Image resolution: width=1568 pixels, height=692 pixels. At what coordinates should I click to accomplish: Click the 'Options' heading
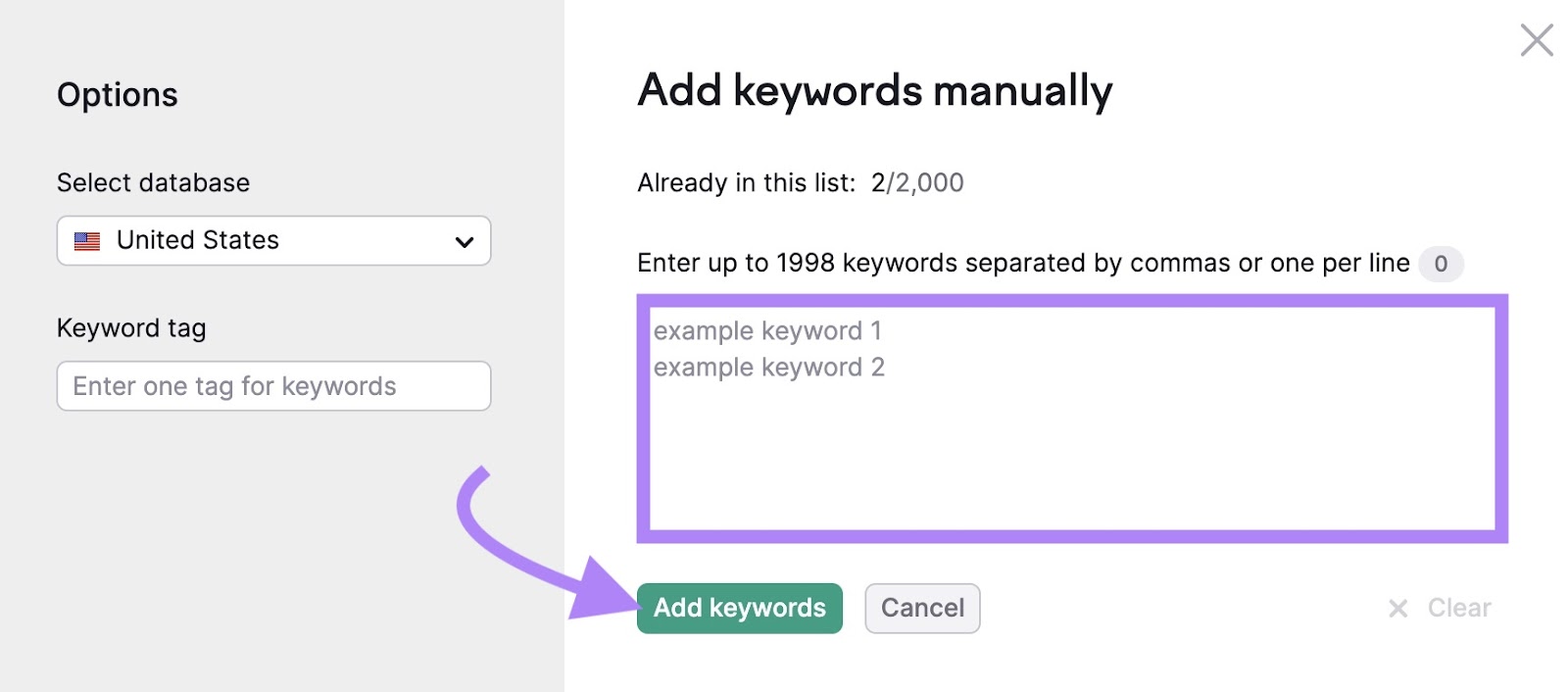pyautogui.click(x=118, y=95)
